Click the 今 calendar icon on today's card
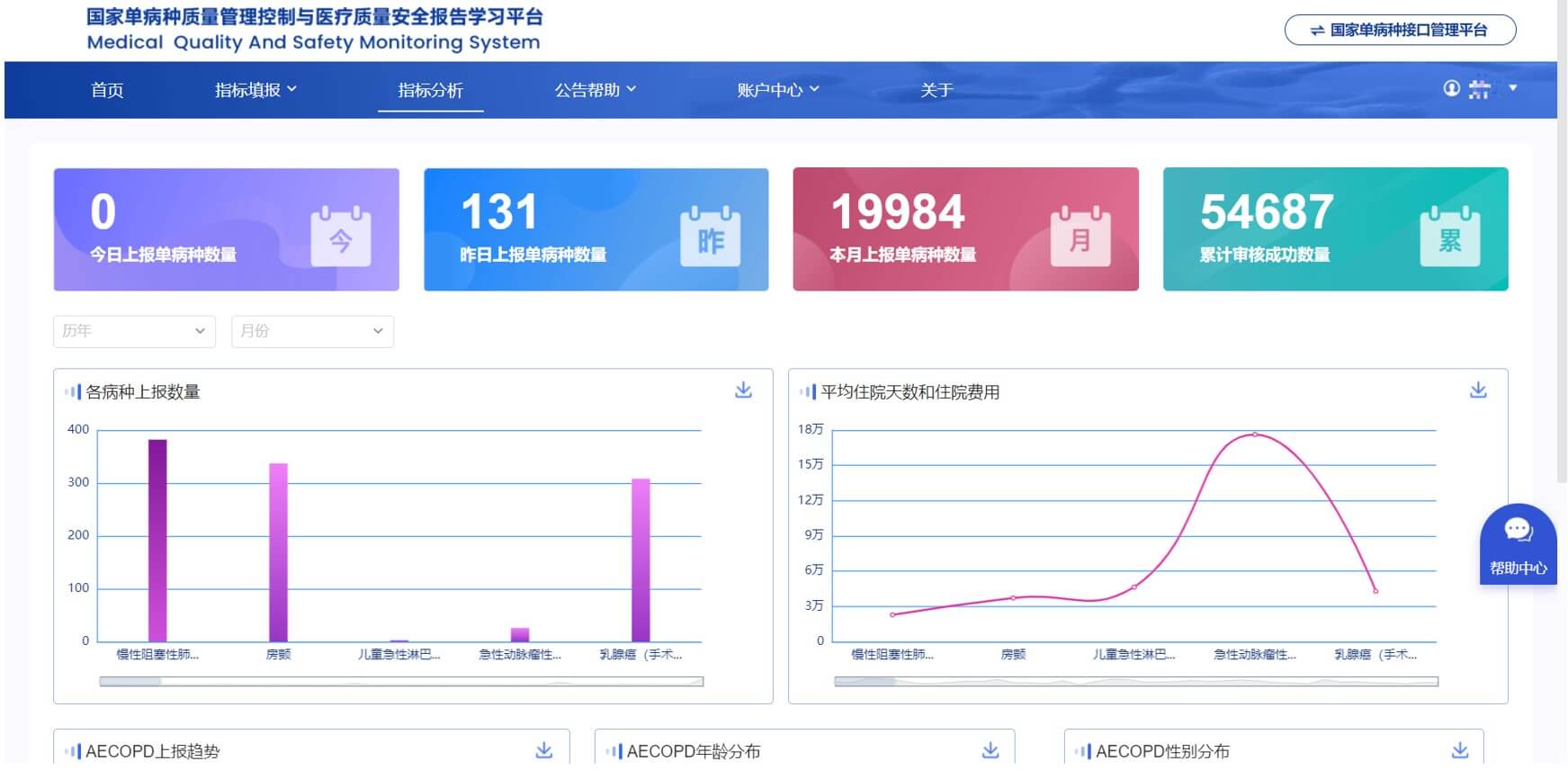Image resolution: width=1568 pixels, height=779 pixels. pos(341,237)
